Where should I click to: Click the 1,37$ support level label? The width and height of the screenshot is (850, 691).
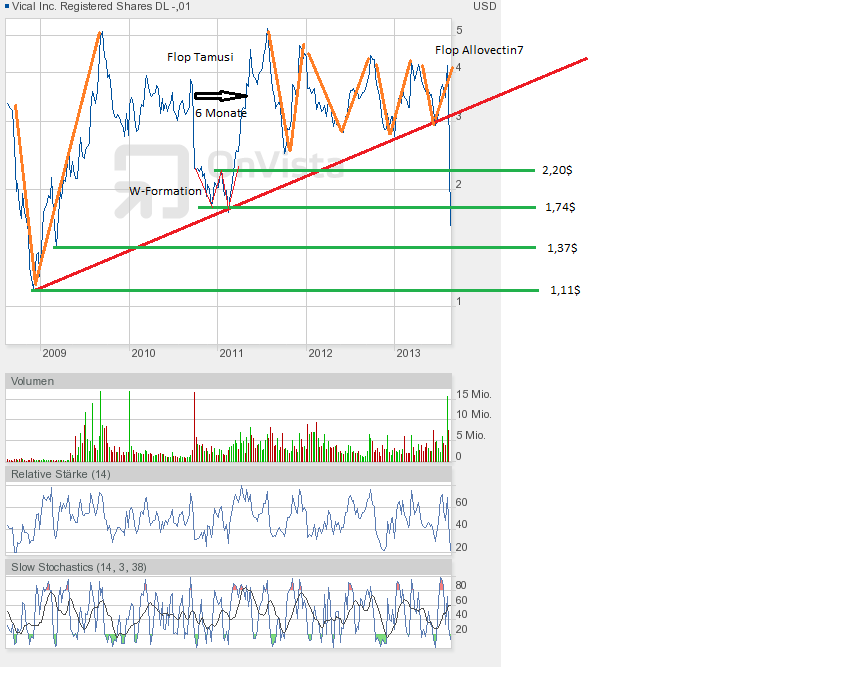pyautogui.click(x=562, y=247)
